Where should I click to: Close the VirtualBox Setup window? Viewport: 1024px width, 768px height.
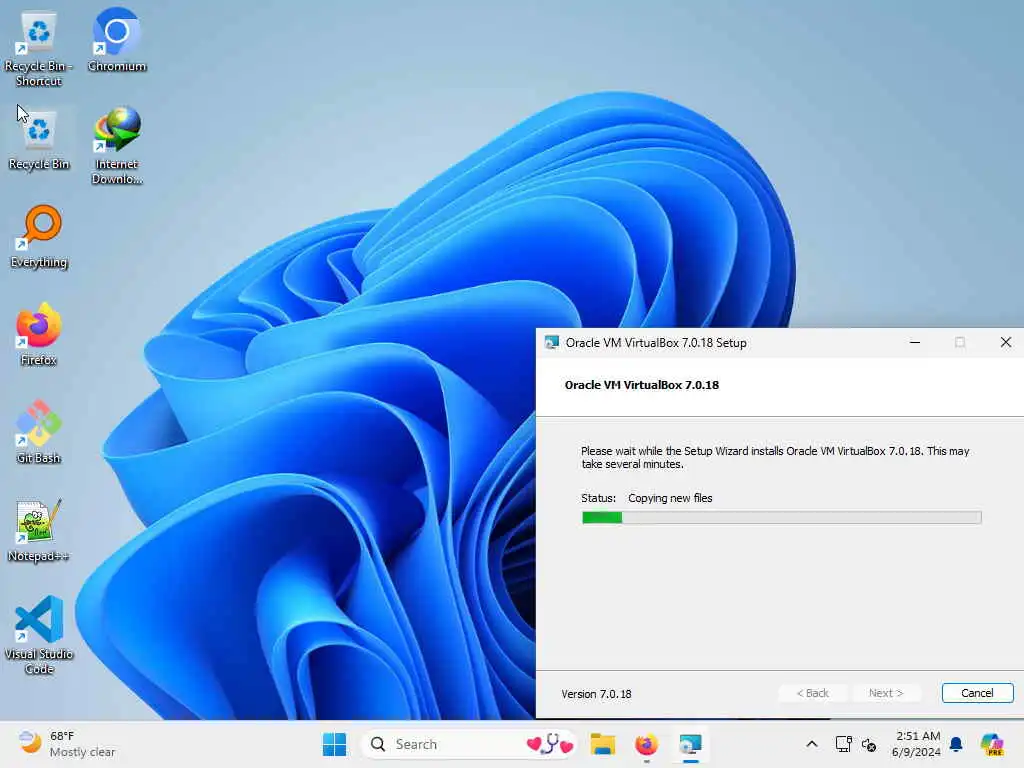(1006, 342)
